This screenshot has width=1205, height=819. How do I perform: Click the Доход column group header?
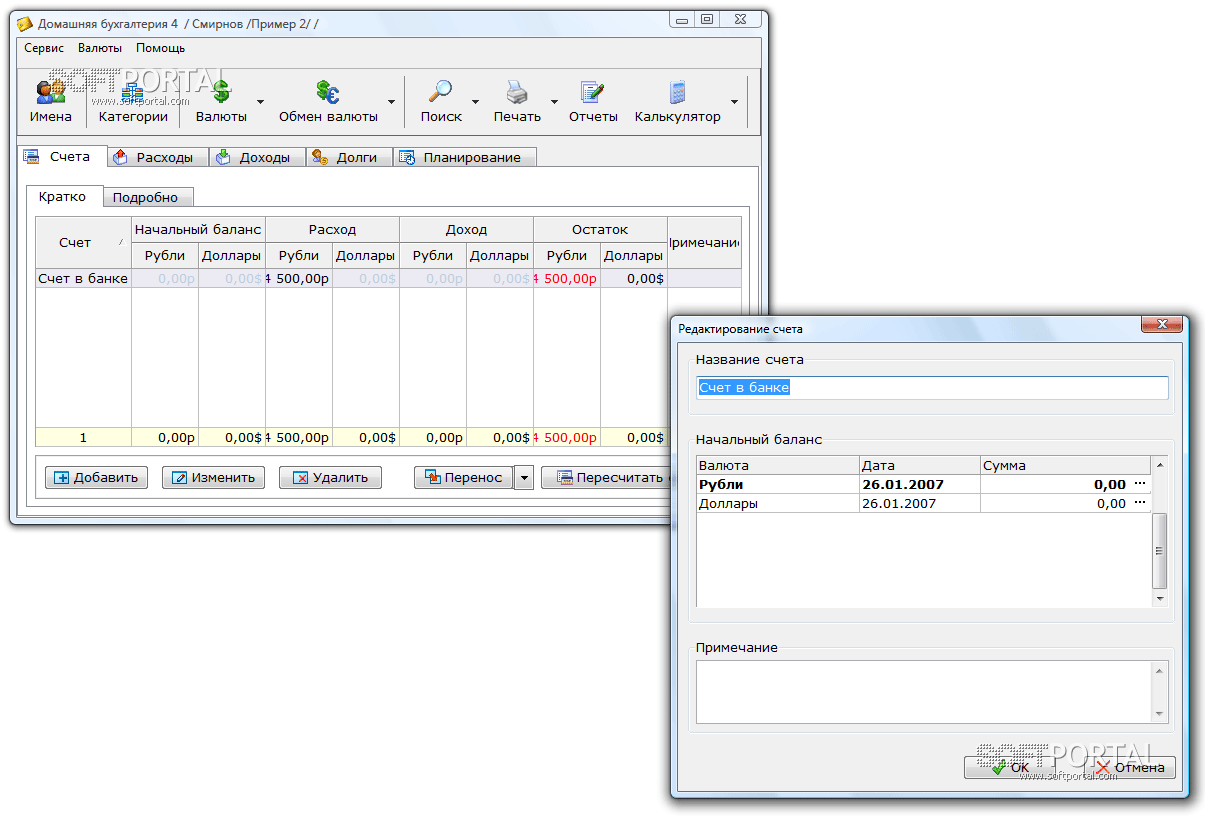coord(466,229)
